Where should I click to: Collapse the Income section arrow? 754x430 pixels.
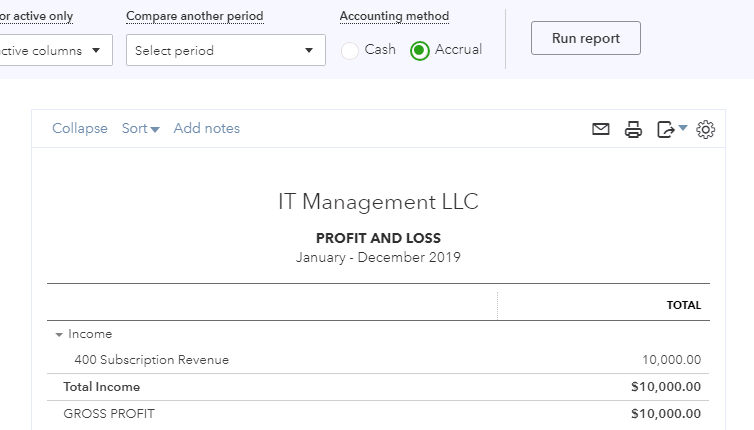pyautogui.click(x=59, y=335)
